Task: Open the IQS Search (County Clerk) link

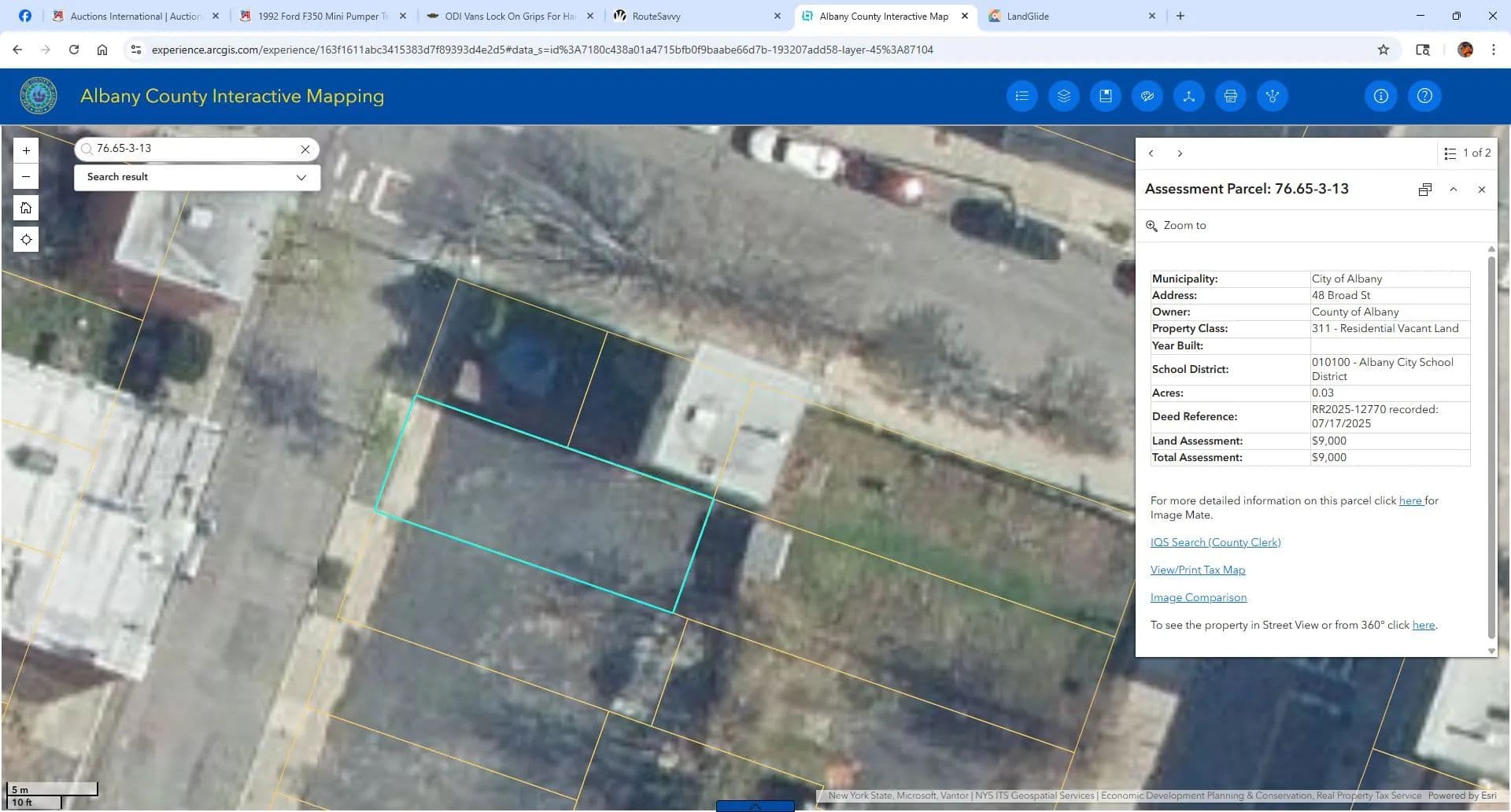Action: coord(1215,542)
